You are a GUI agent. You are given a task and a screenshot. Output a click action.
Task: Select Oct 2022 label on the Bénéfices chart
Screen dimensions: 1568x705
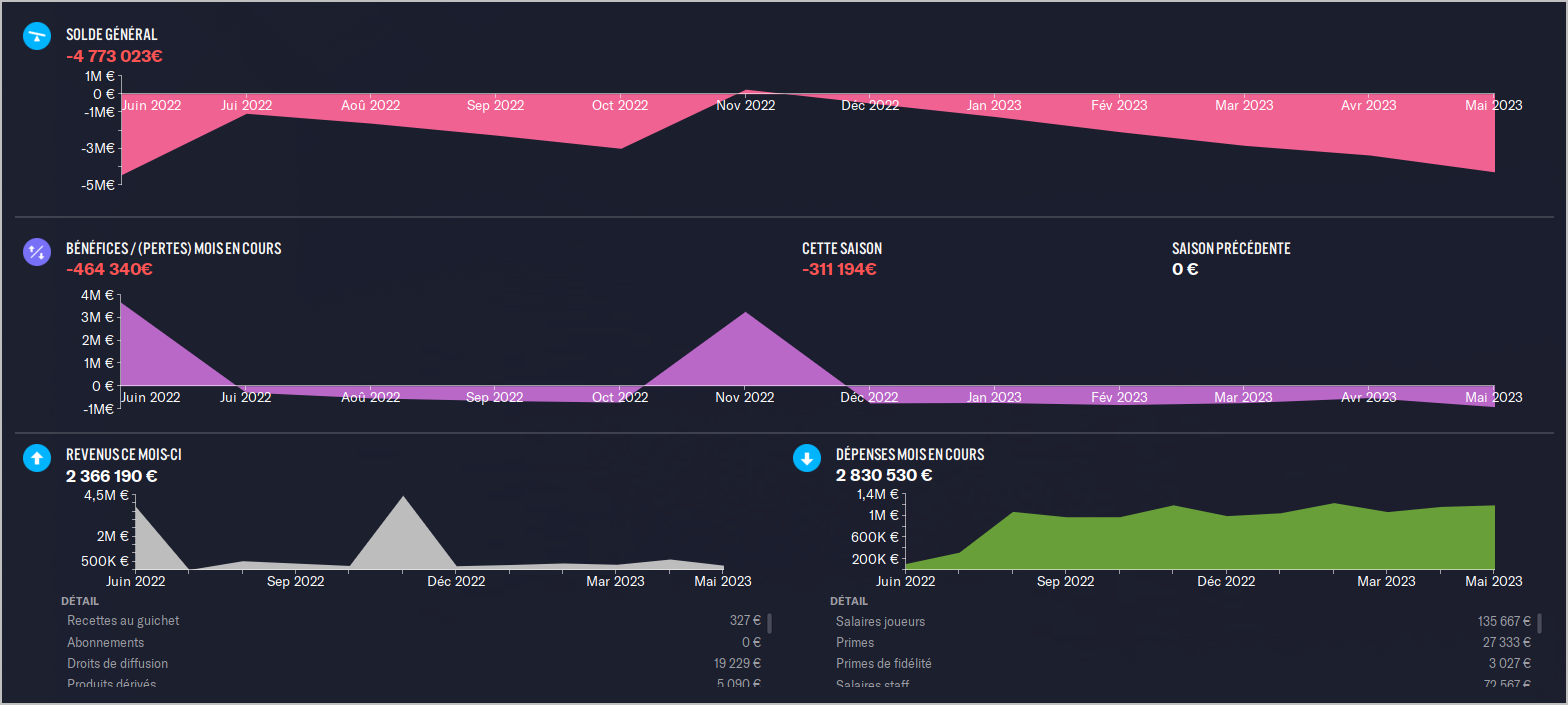tap(620, 397)
